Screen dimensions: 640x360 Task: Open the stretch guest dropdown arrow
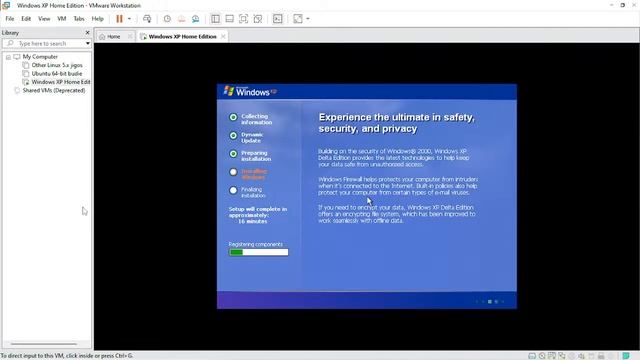(308, 19)
